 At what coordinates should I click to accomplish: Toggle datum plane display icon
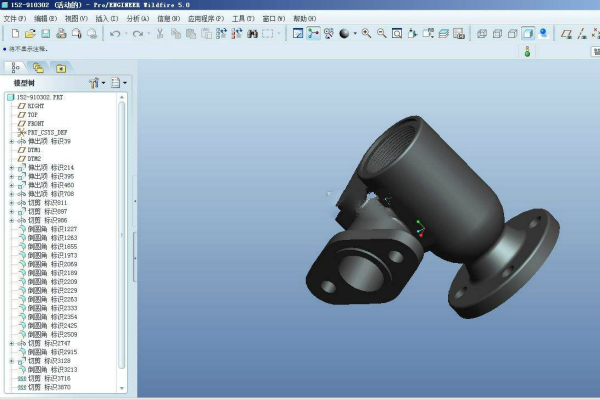[x=566, y=34]
